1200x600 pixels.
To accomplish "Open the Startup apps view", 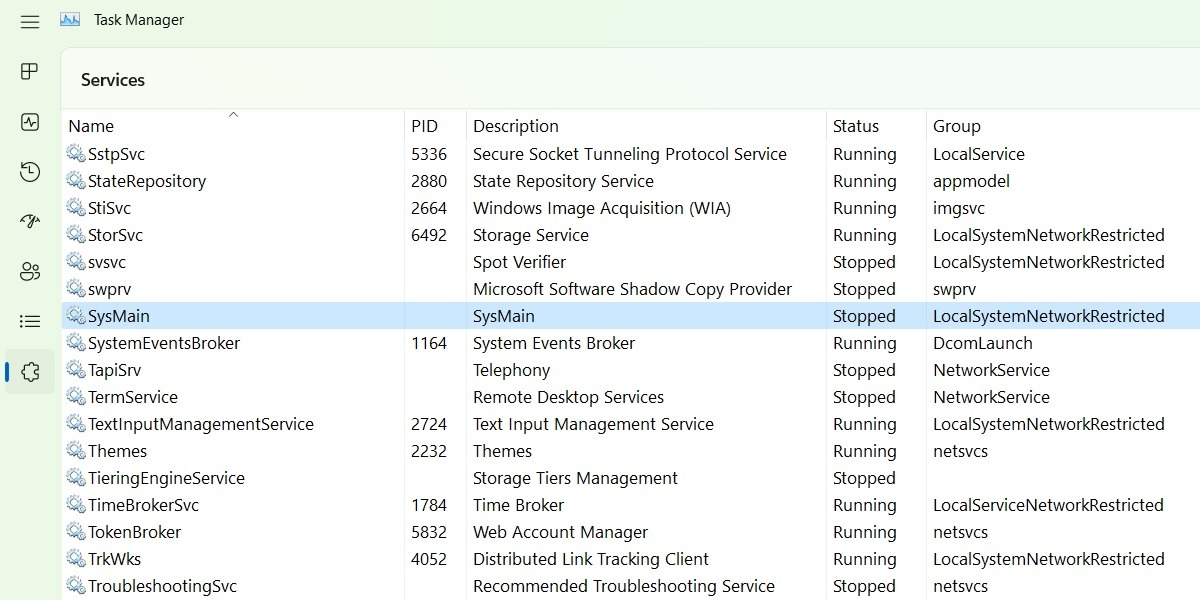I will [x=30, y=221].
